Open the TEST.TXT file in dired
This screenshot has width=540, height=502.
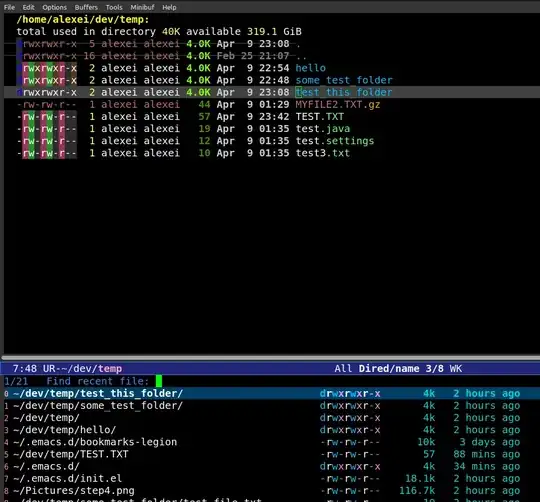click(320, 116)
